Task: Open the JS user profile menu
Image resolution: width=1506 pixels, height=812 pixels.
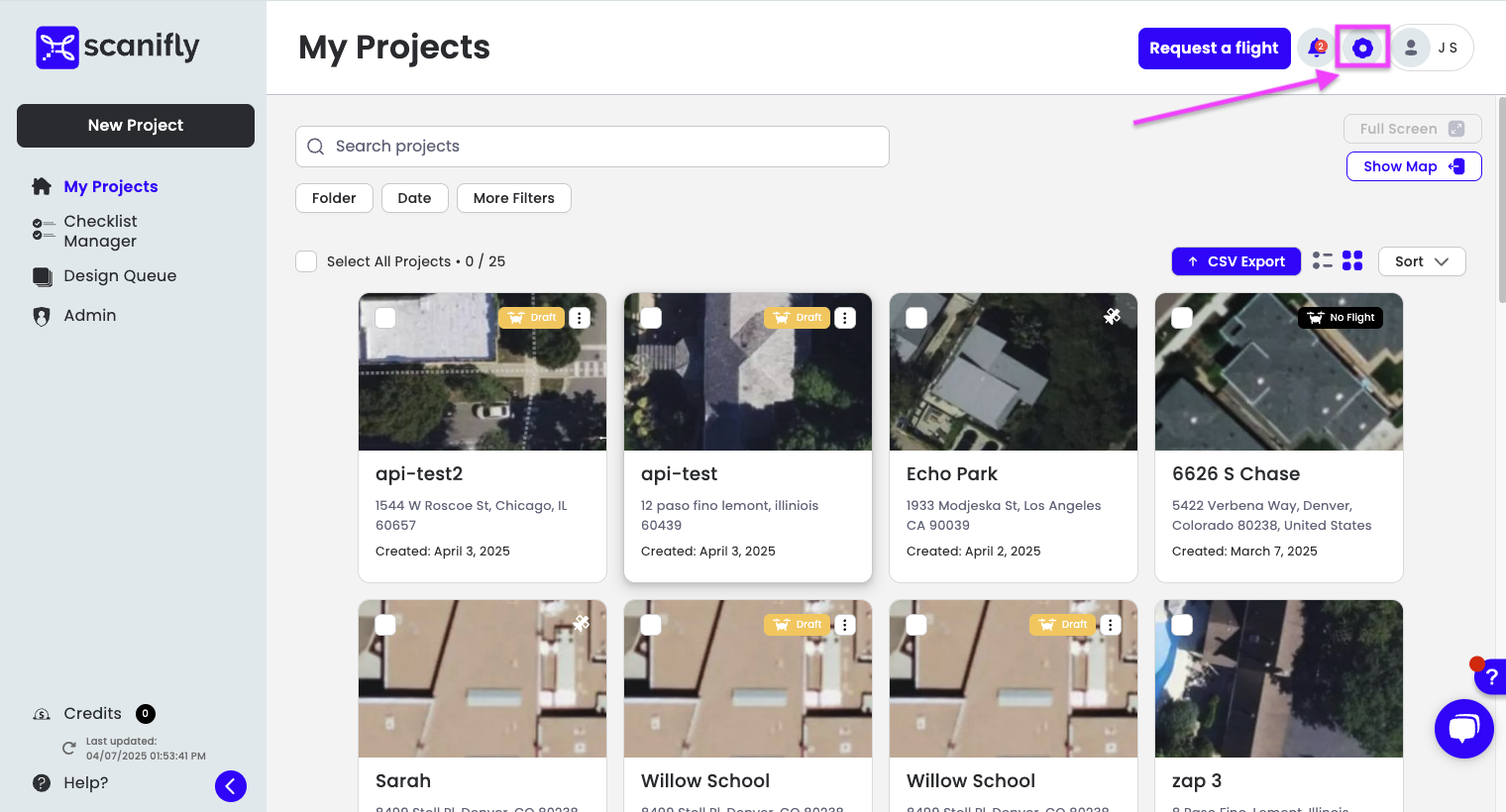Action: [x=1432, y=48]
